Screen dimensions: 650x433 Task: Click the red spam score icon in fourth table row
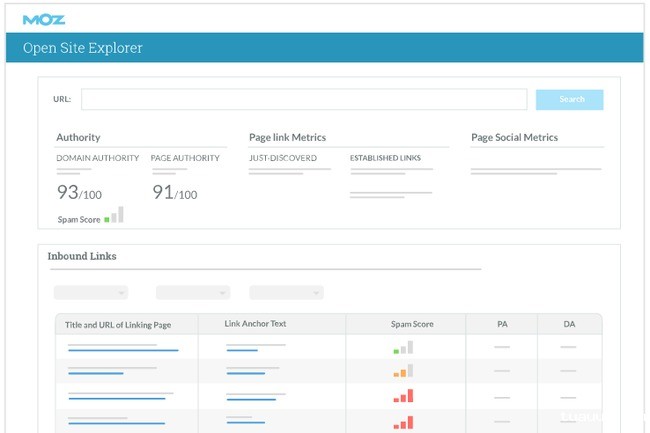[402, 420]
